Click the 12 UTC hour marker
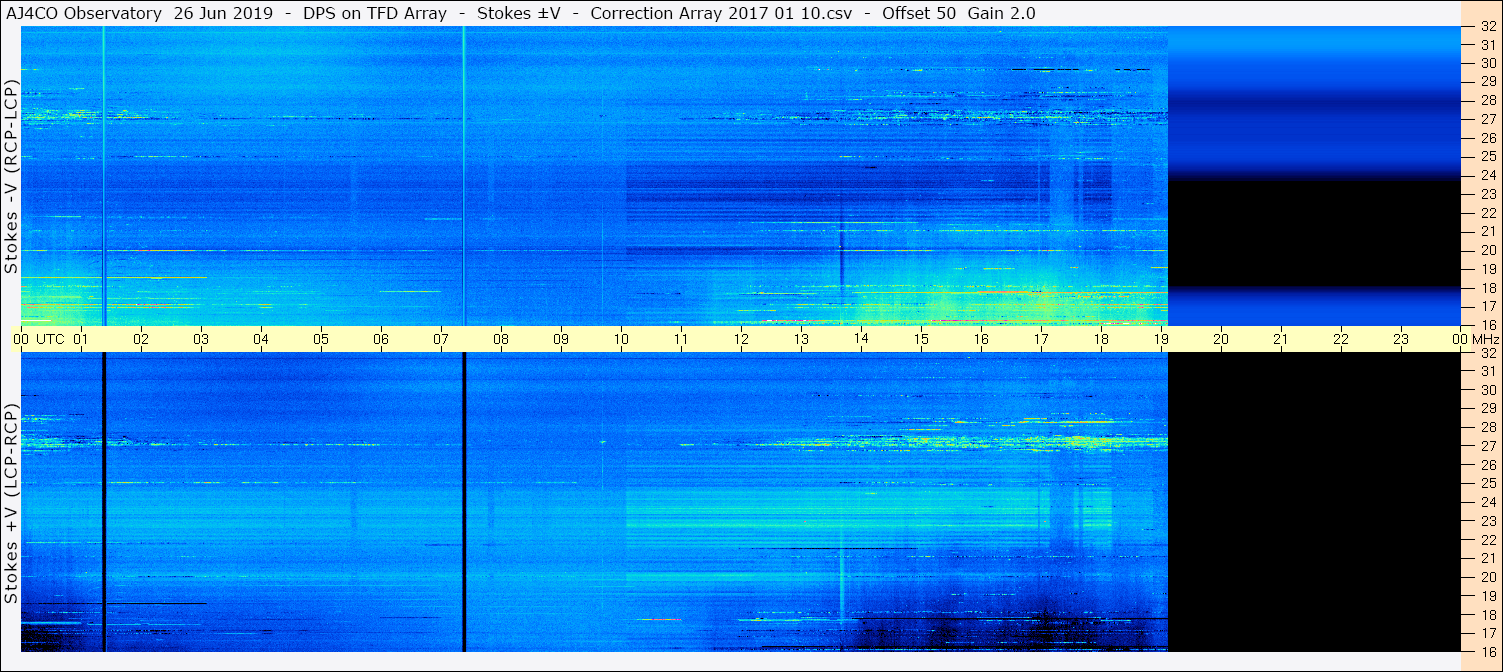The image size is (1503, 672). (x=741, y=339)
